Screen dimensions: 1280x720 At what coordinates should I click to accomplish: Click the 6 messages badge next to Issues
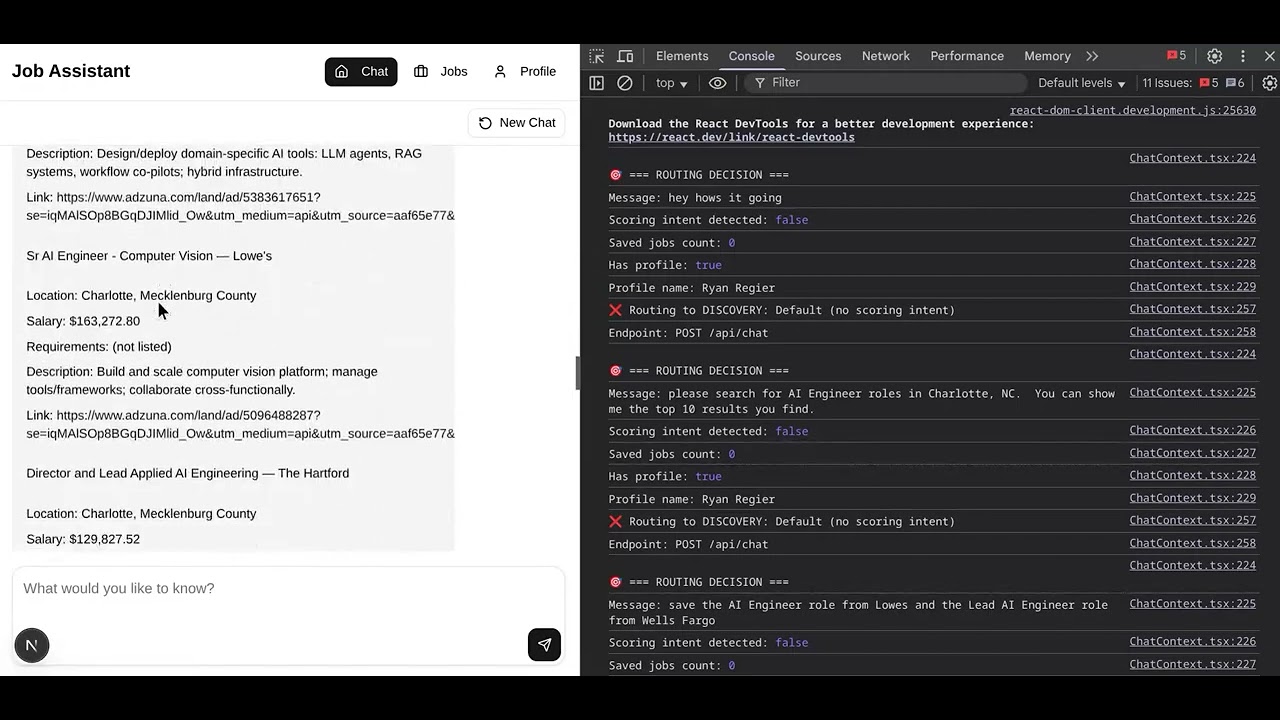point(1235,83)
